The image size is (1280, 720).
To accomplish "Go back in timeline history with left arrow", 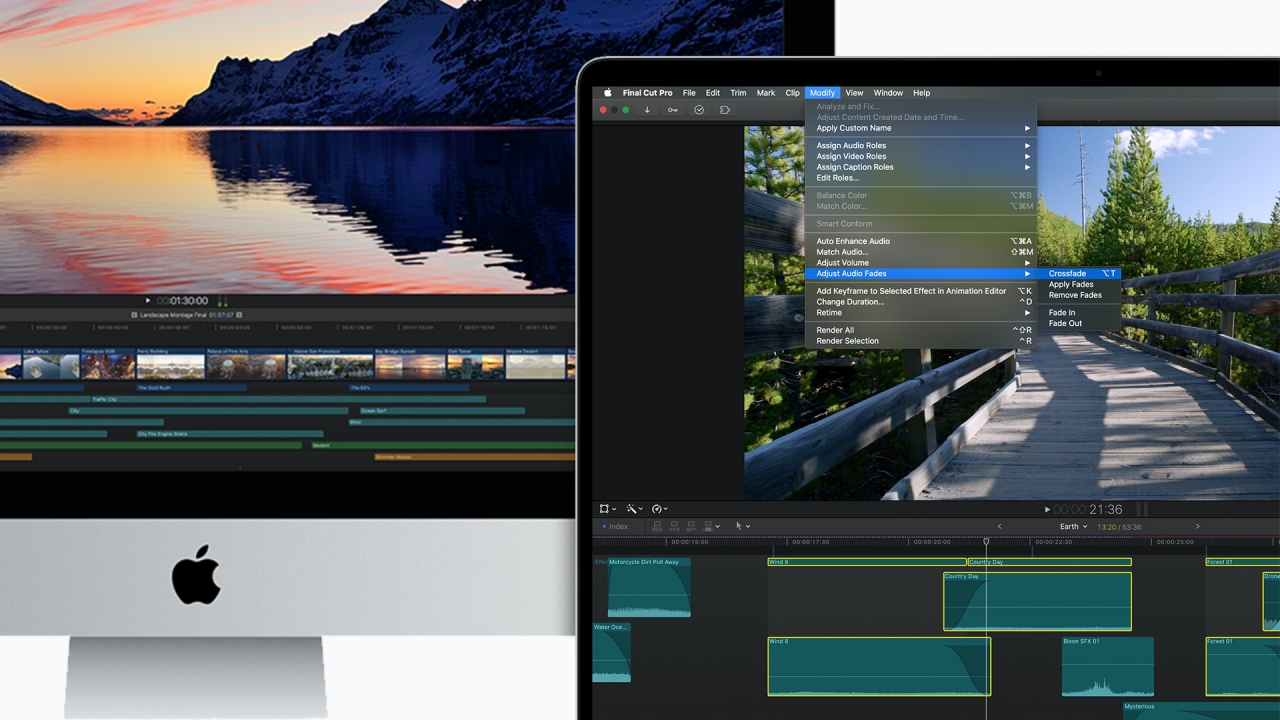I will click(x=999, y=527).
